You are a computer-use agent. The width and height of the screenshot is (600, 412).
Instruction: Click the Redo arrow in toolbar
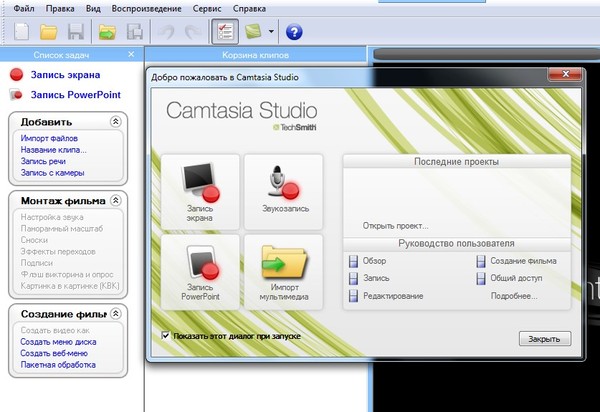pyautogui.click(x=193, y=31)
